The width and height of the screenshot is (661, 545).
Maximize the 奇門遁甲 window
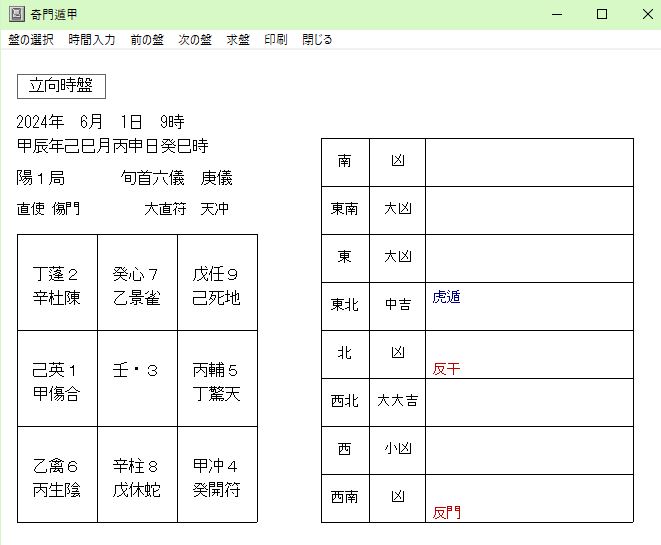click(x=602, y=14)
